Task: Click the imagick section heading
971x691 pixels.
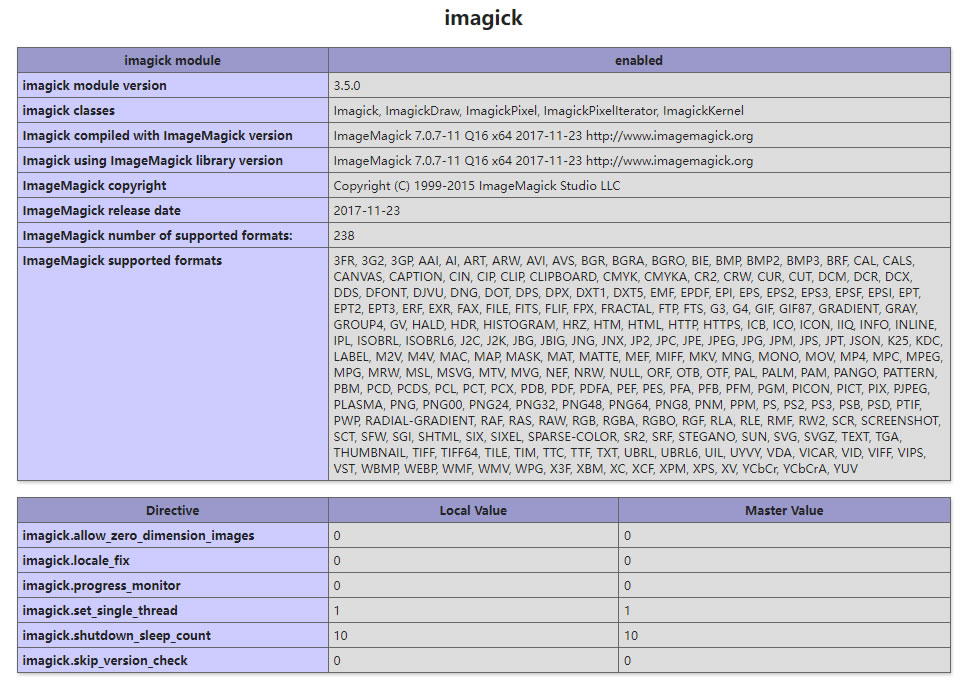Action: [x=484, y=18]
